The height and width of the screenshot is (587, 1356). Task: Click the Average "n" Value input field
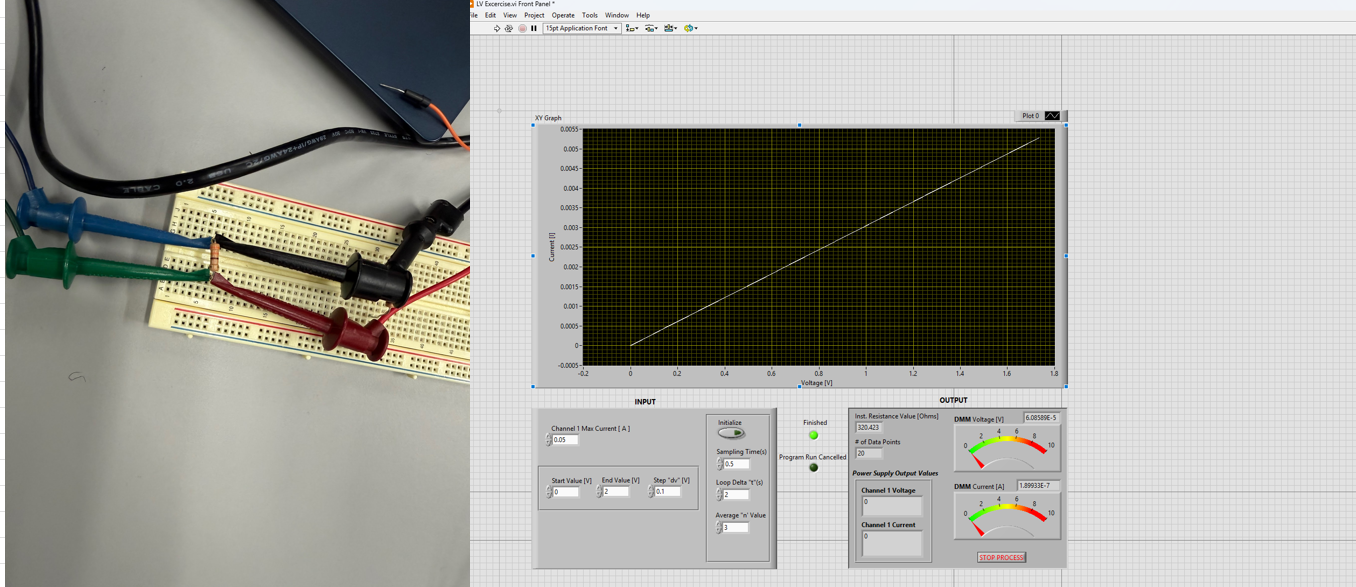736,528
